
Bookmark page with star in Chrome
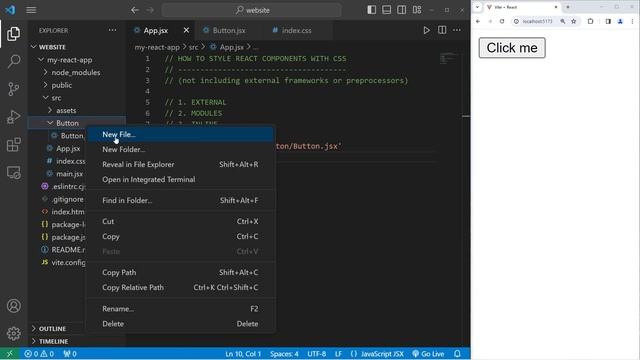pos(573,21)
